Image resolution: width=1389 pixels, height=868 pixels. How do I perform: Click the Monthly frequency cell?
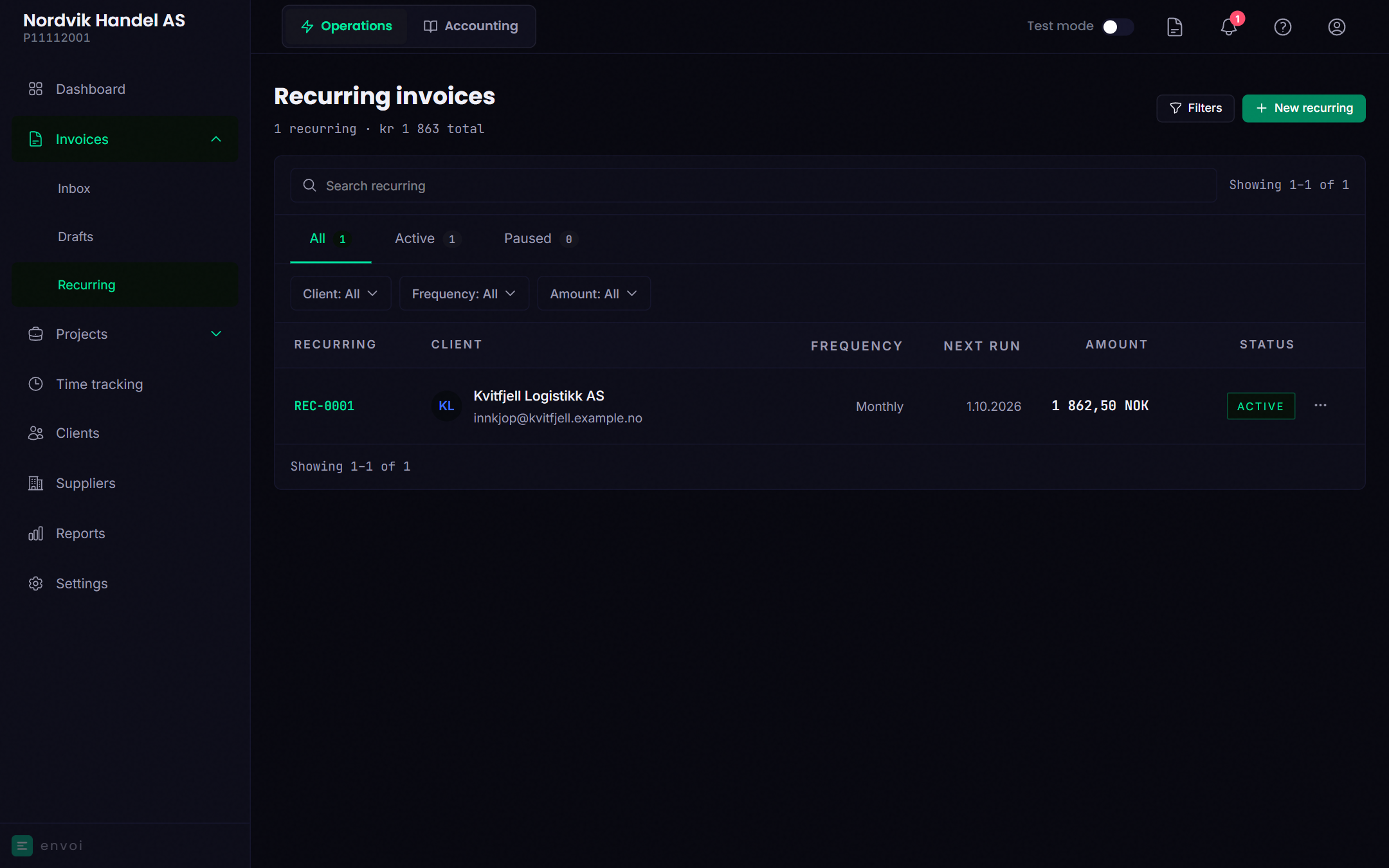[x=879, y=406]
